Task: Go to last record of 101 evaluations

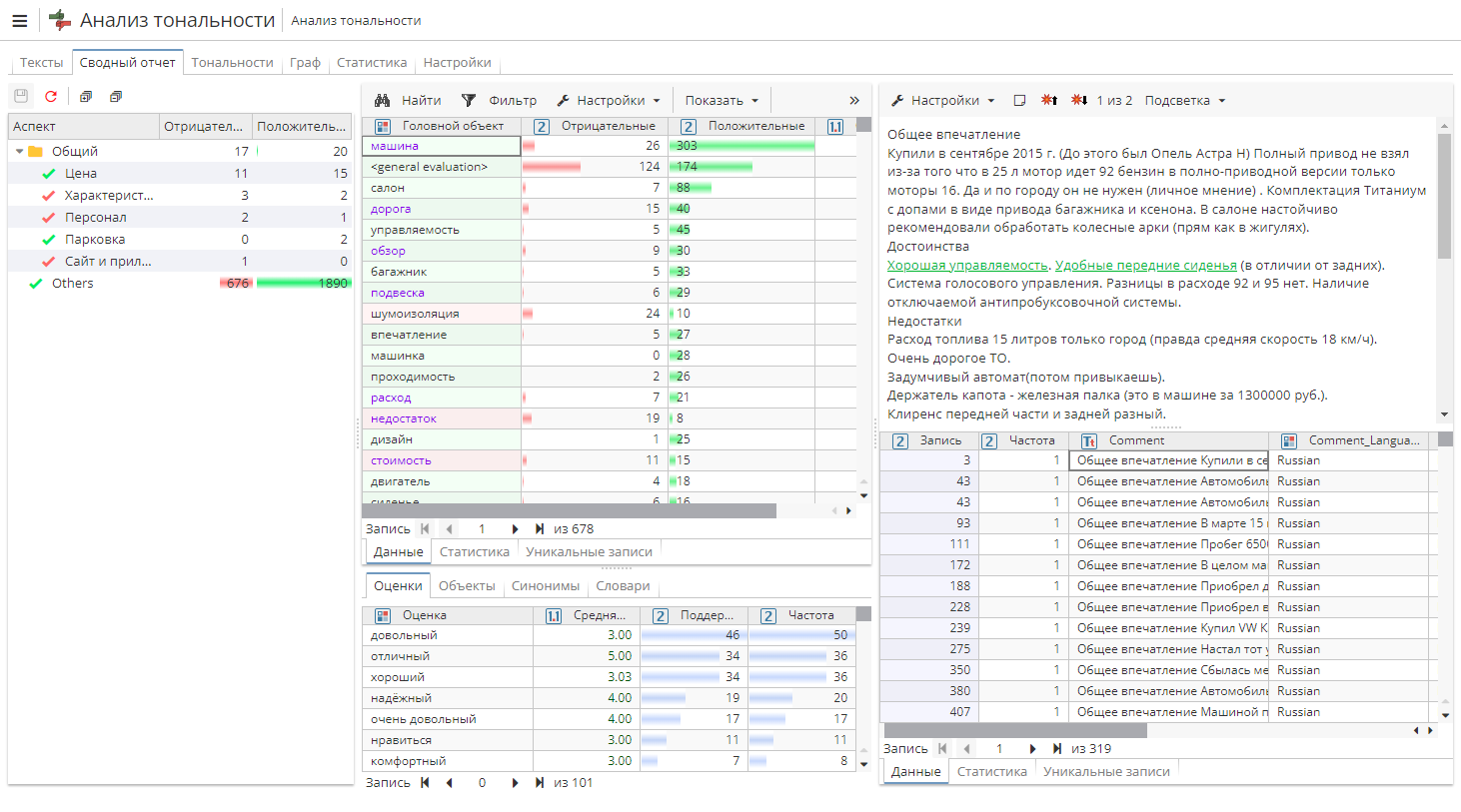Action: [540, 783]
